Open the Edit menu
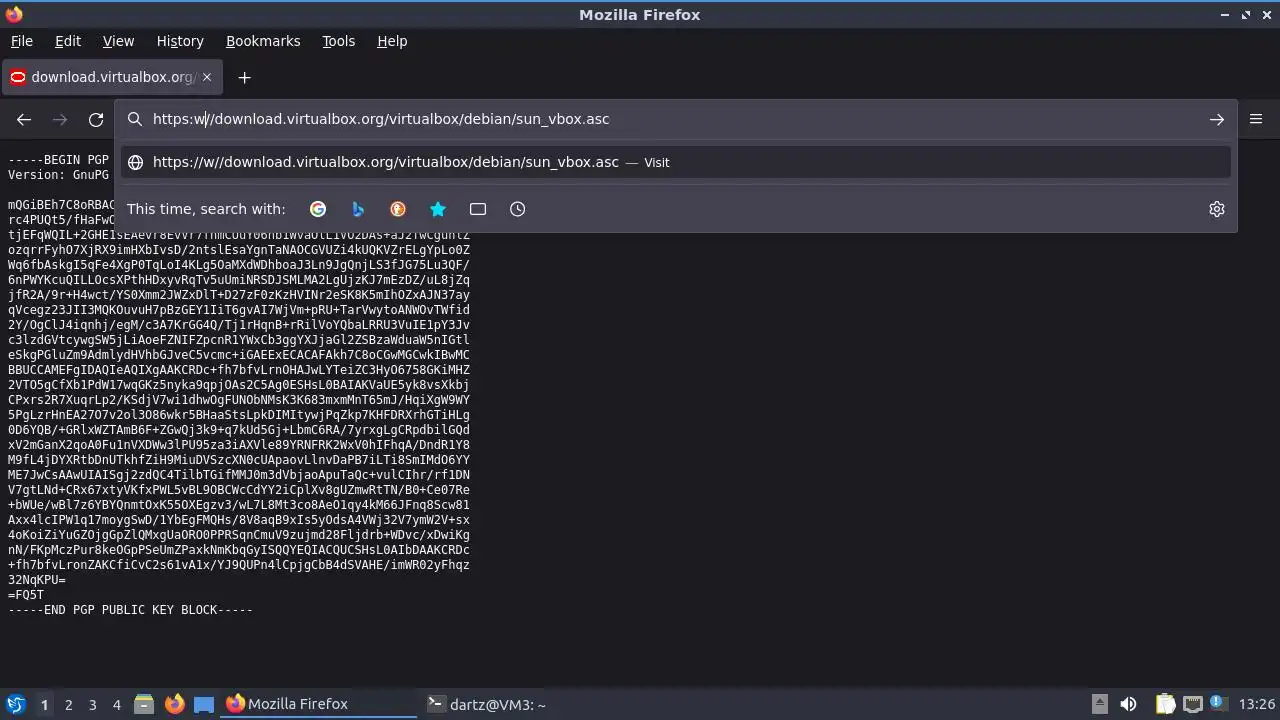Viewport: 1280px width, 720px height. [x=68, y=41]
